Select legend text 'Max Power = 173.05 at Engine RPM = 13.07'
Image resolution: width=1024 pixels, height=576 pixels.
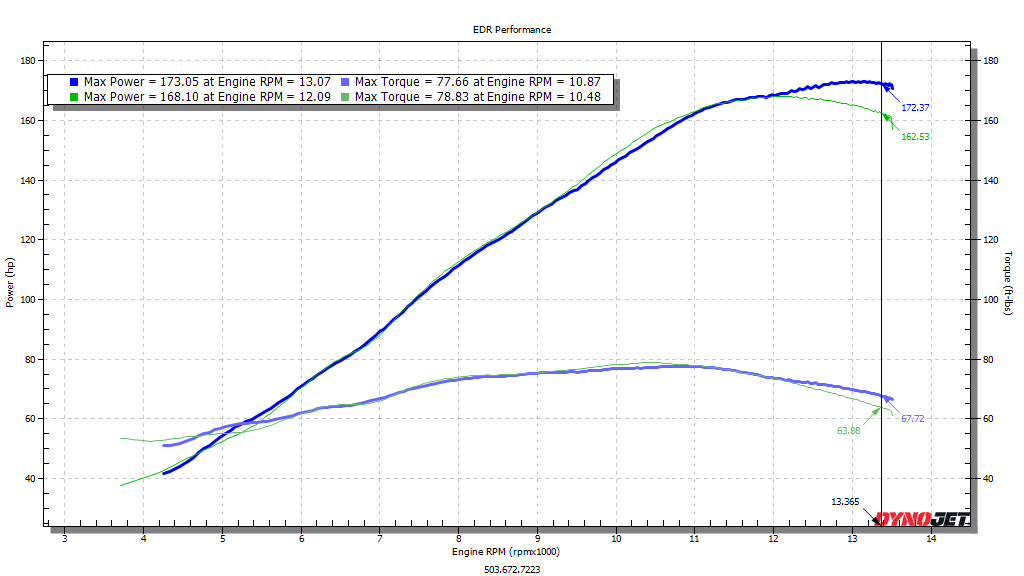click(207, 82)
